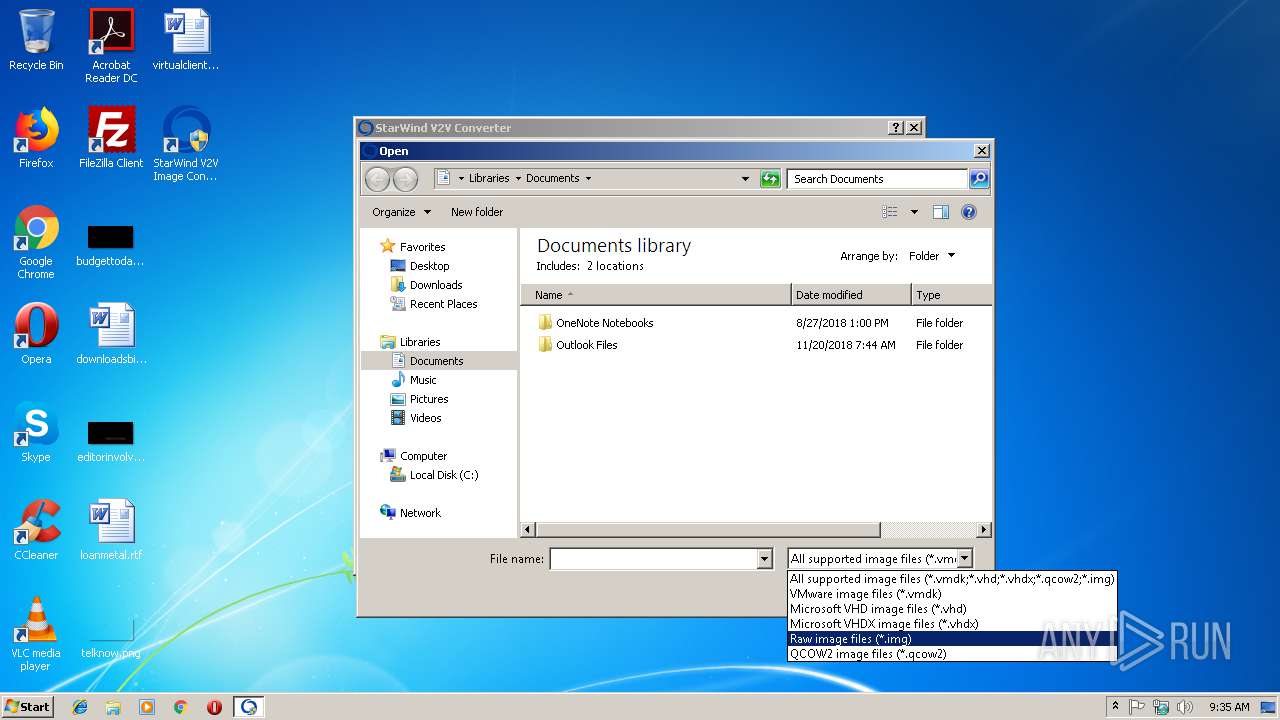Click the Windows Media Player taskbar icon
The height and width of the screenshot is (720, 1280).
[147, 707]
